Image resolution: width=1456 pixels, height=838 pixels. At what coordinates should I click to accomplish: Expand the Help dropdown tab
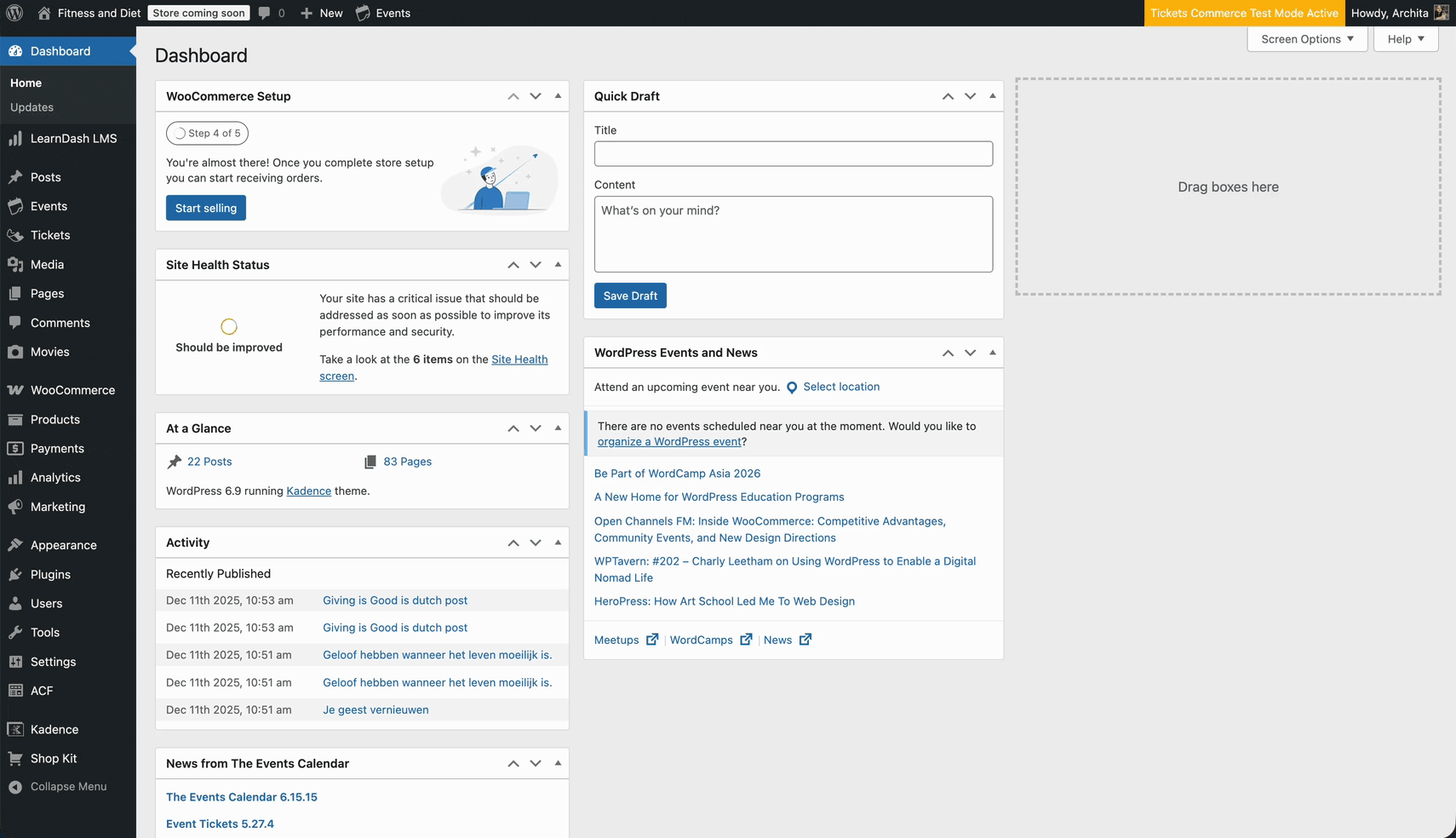pyautogui.click(x=1405, y=39)
